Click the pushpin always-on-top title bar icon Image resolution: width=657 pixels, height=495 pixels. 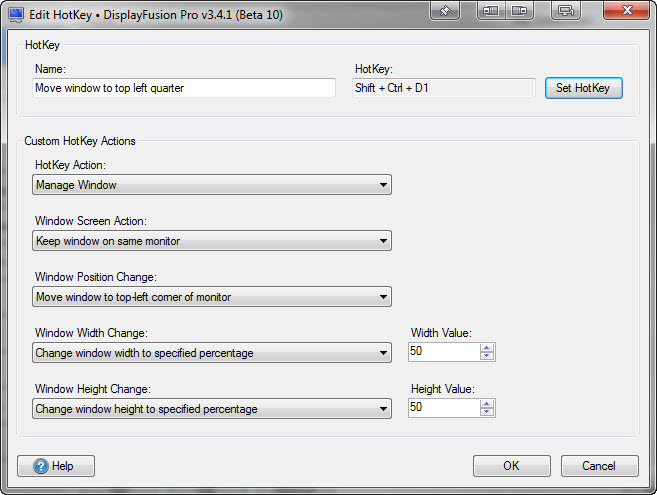[445, 10]
